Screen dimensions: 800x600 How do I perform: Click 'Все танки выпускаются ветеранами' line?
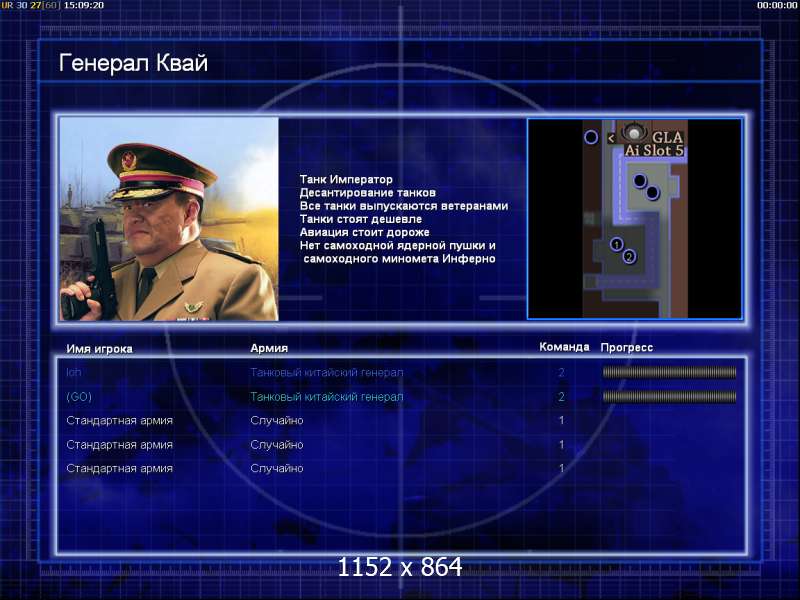(404, 206)
